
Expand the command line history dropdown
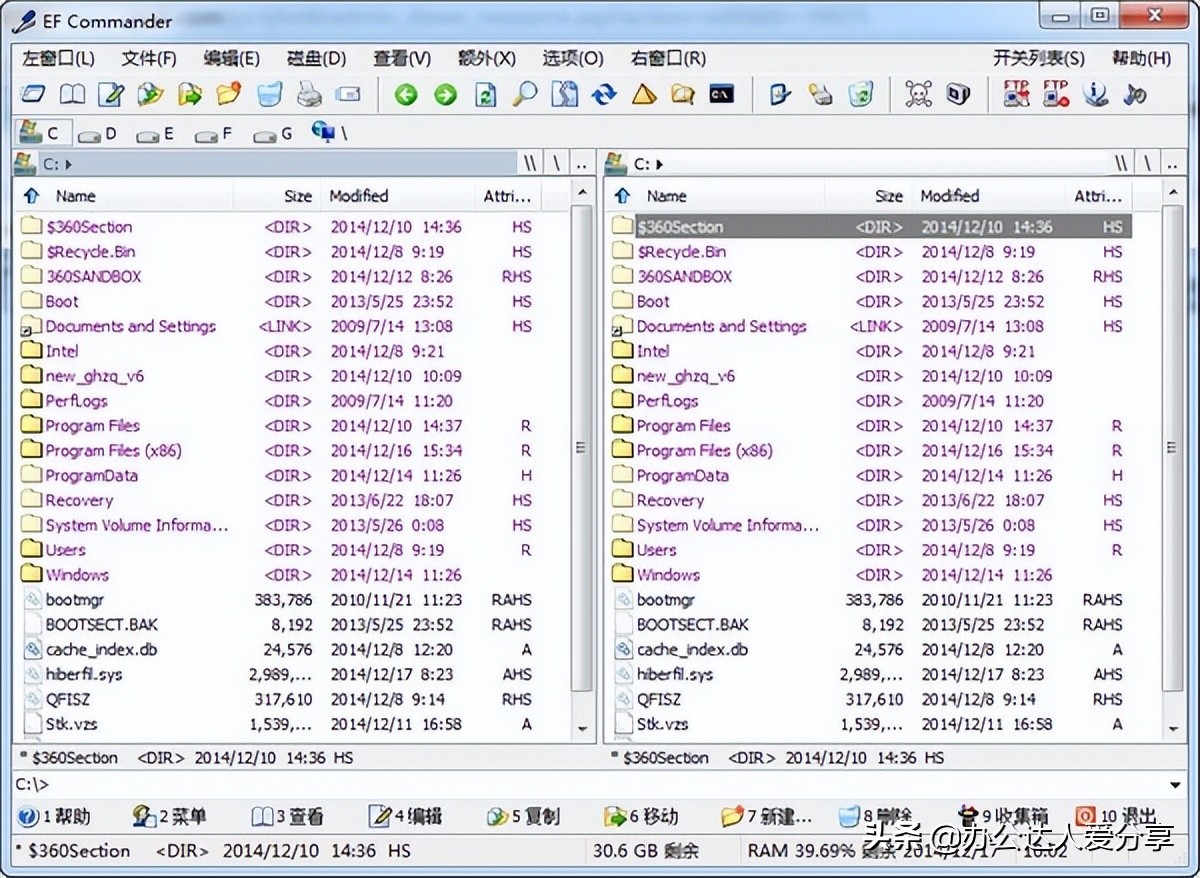[1175, 785]
